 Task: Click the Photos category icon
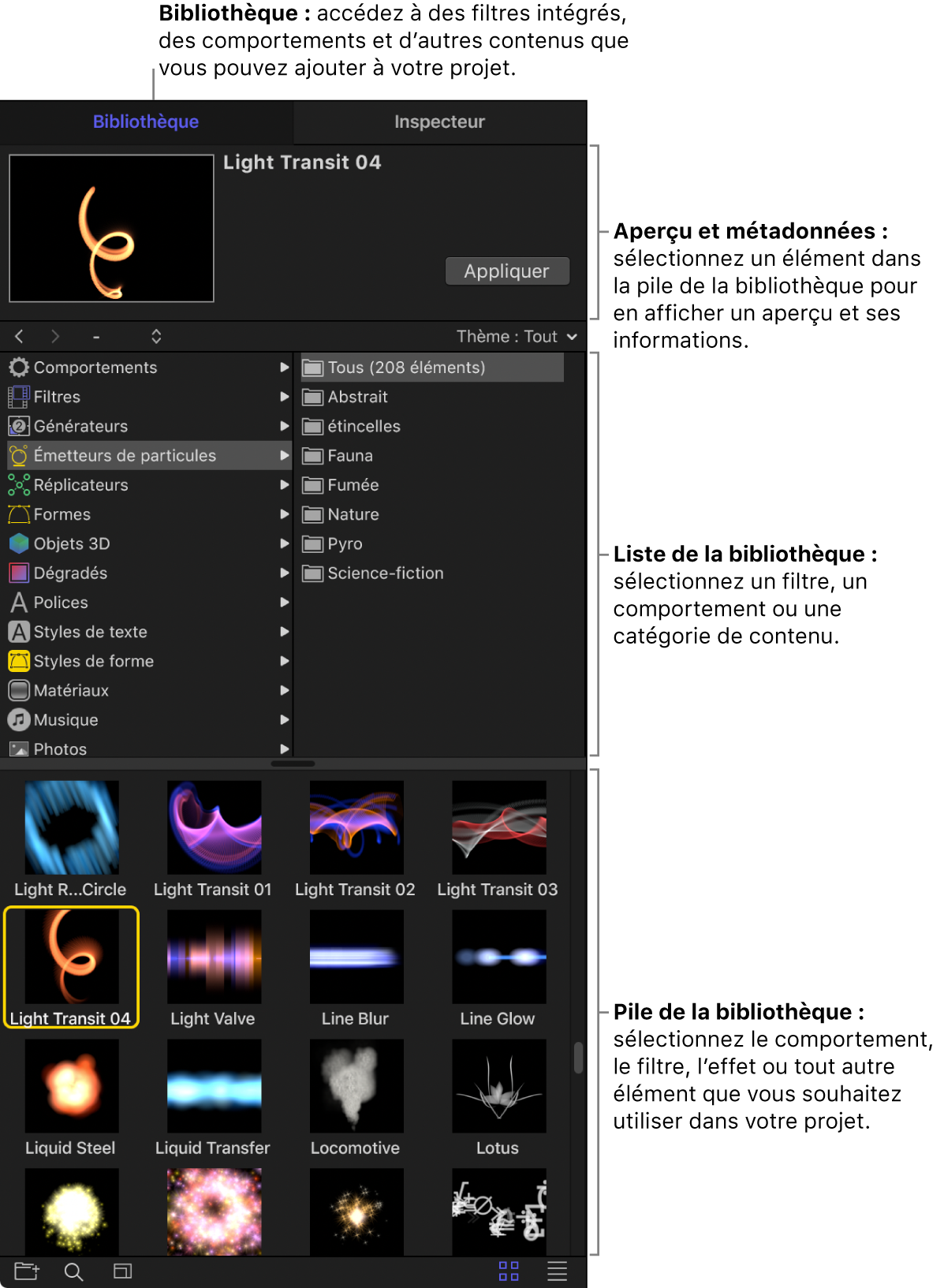click(19, 749)
